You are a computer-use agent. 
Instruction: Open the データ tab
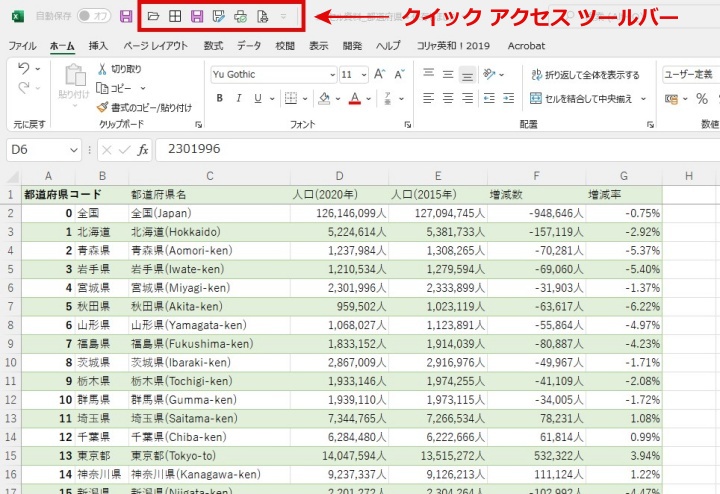249,45
